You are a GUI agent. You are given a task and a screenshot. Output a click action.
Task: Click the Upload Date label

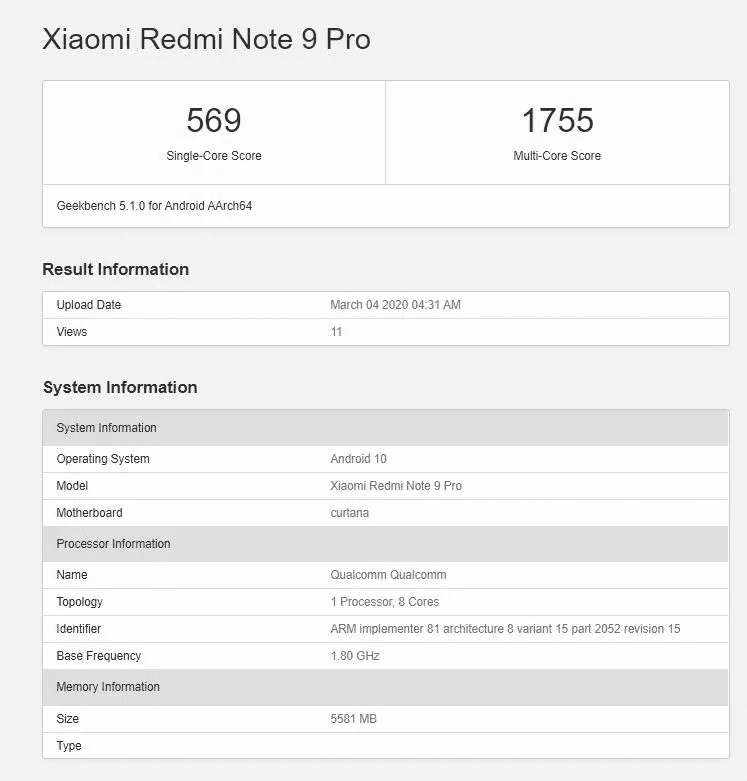point(89,305)
